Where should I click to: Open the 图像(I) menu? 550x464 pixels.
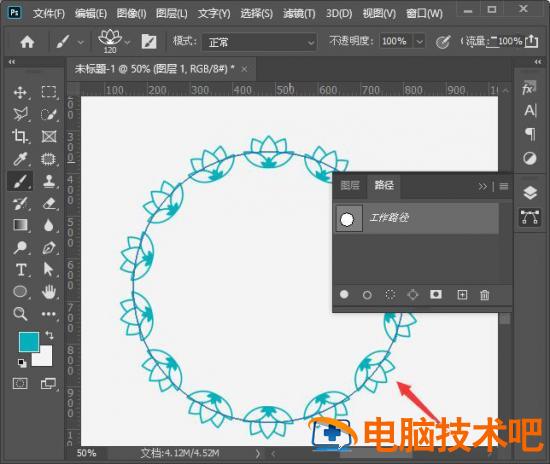[132, 14]
